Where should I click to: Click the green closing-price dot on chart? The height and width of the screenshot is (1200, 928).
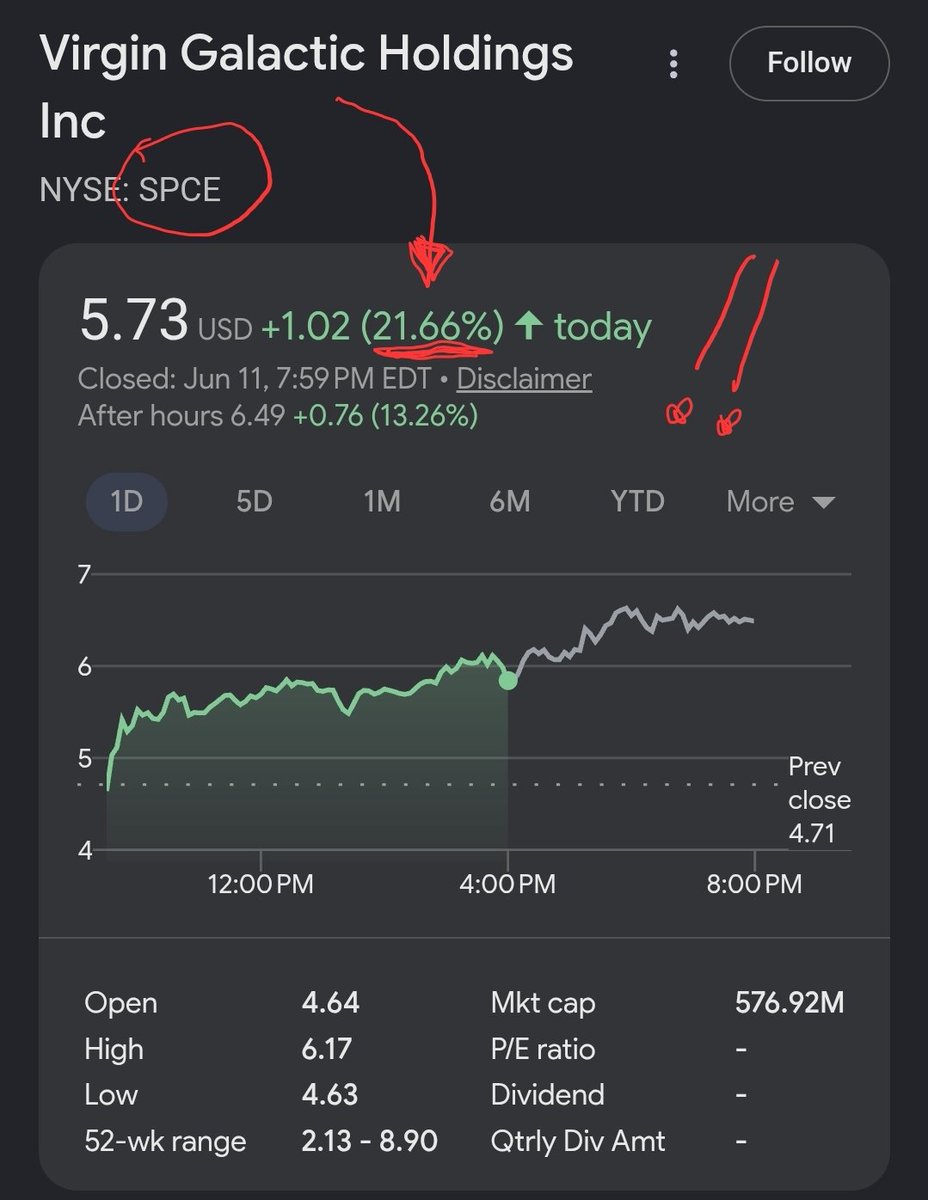click(508, 680)
